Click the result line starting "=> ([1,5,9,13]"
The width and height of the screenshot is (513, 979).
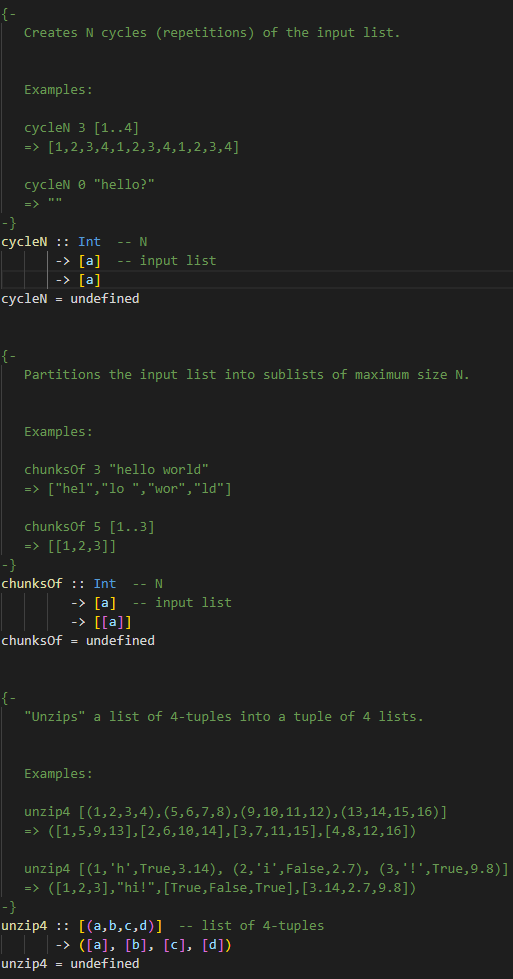click(220, 831)
